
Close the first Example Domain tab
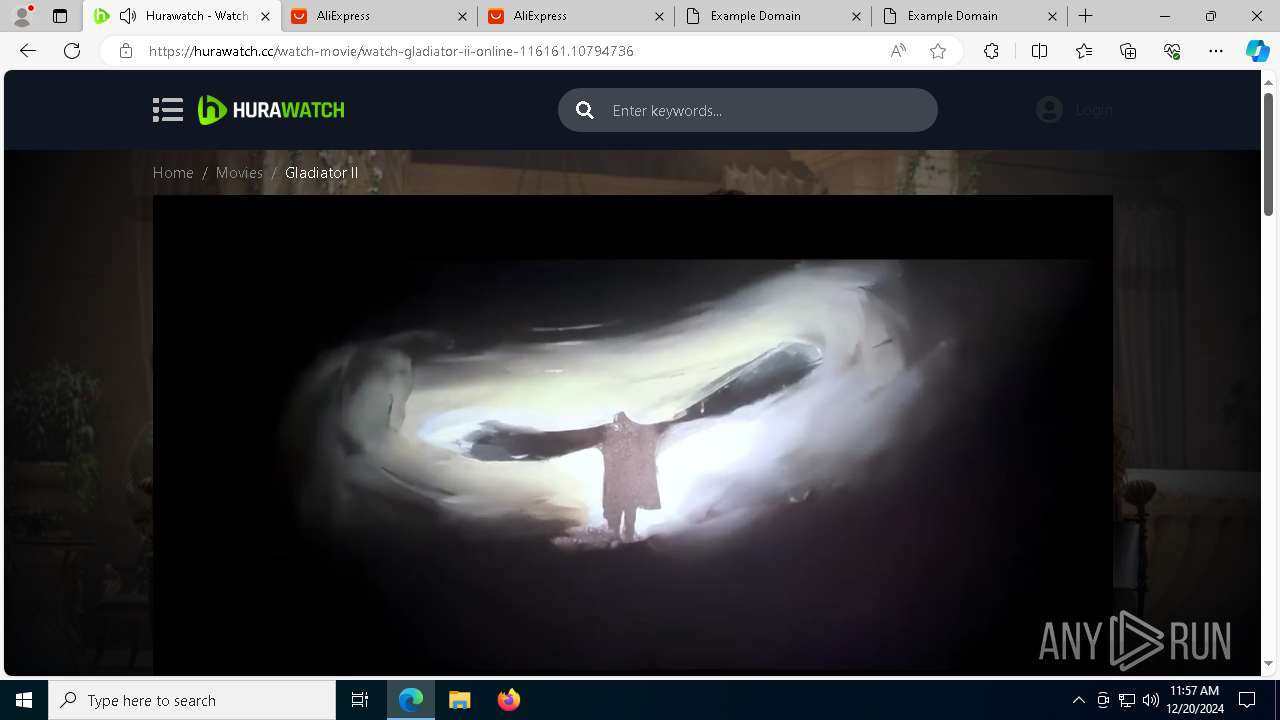tap(856, 16)
